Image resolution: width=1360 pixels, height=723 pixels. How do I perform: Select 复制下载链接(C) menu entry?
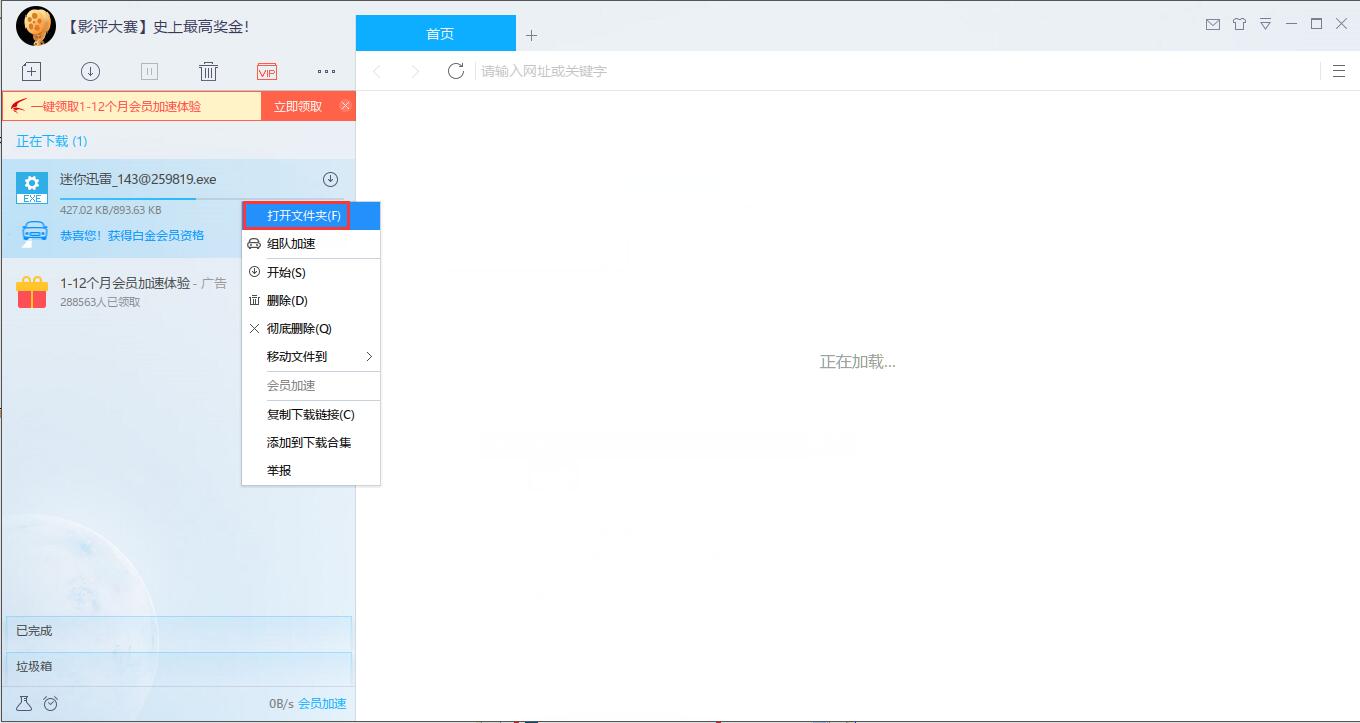coord(310,415)
